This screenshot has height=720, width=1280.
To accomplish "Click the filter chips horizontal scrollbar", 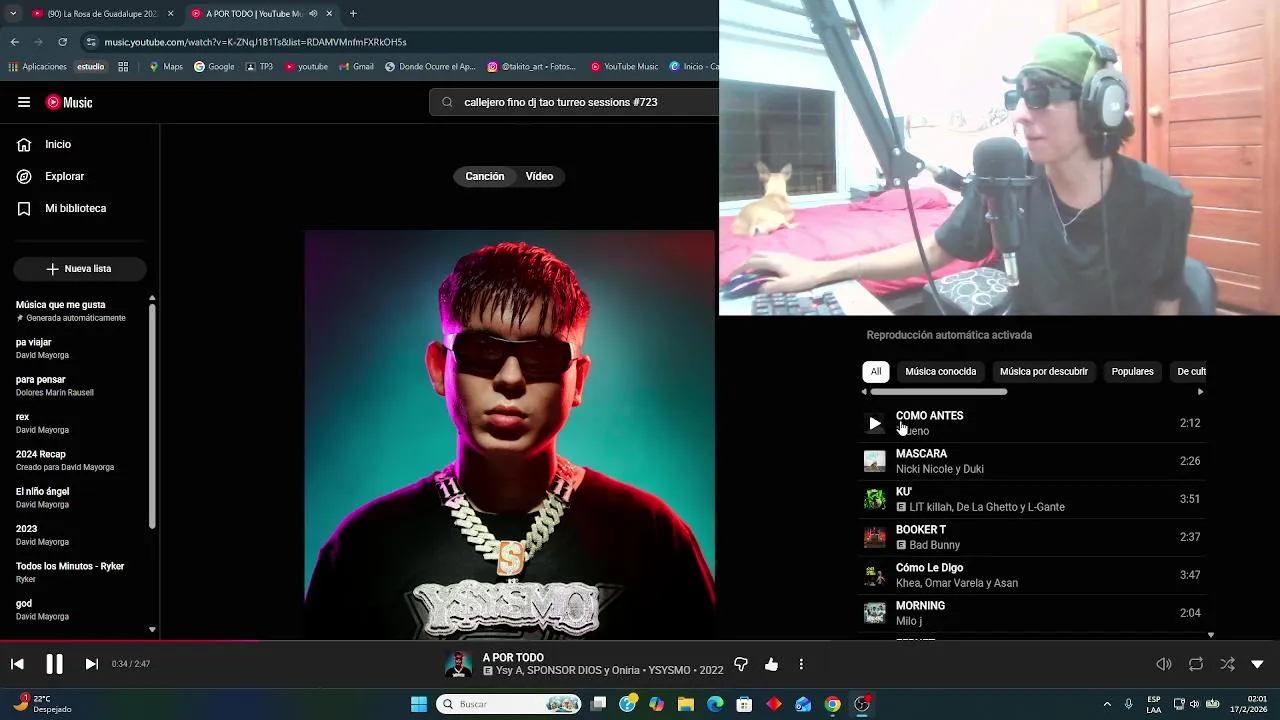I will pyautogui.click(x=938, y=392).
